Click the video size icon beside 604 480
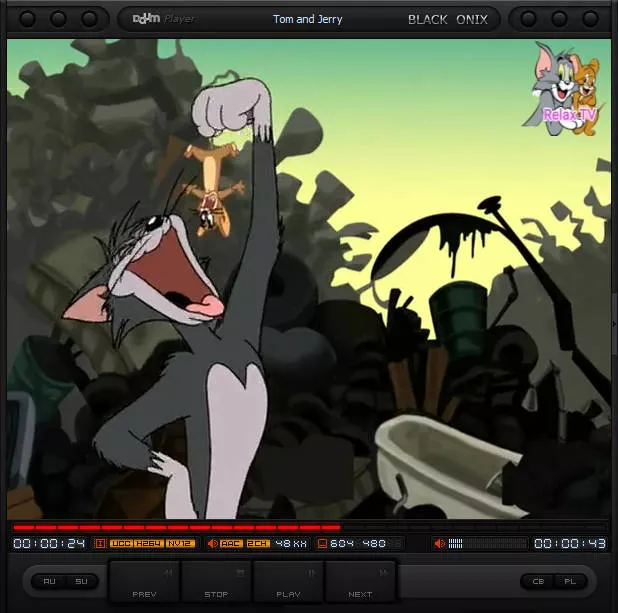 322,544
